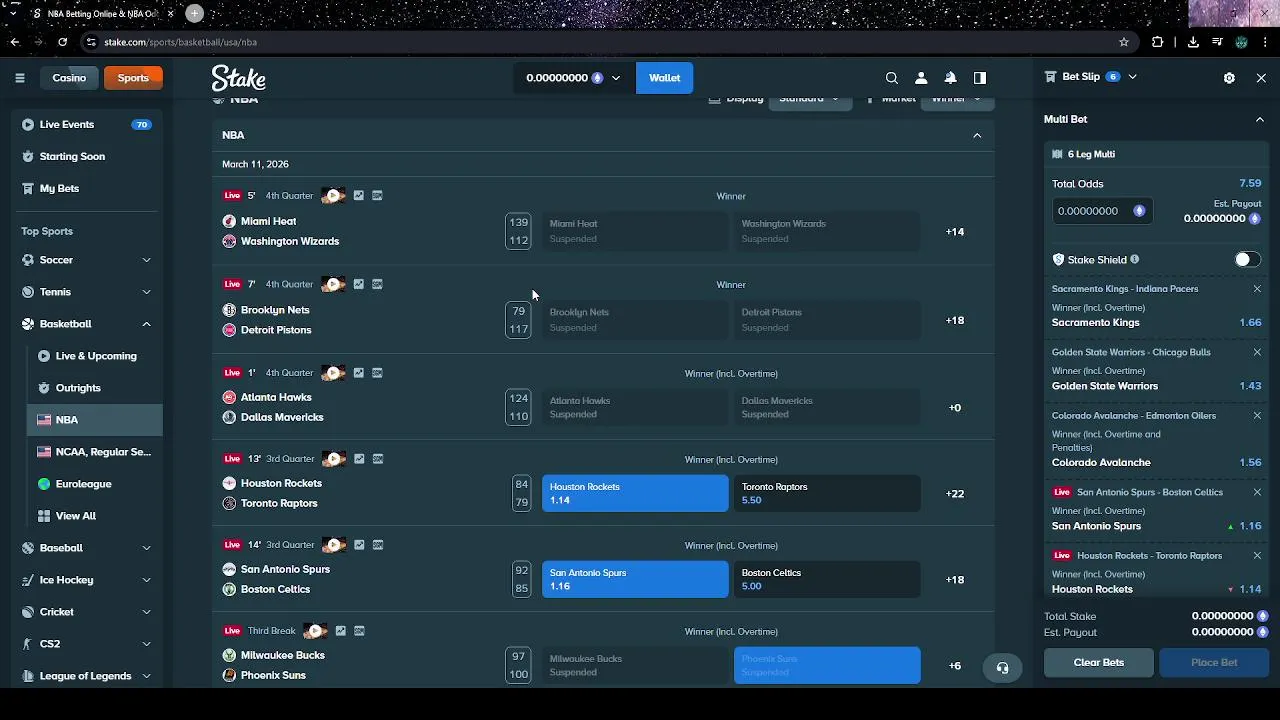Open bet slip settings gear

point(1229,78)
